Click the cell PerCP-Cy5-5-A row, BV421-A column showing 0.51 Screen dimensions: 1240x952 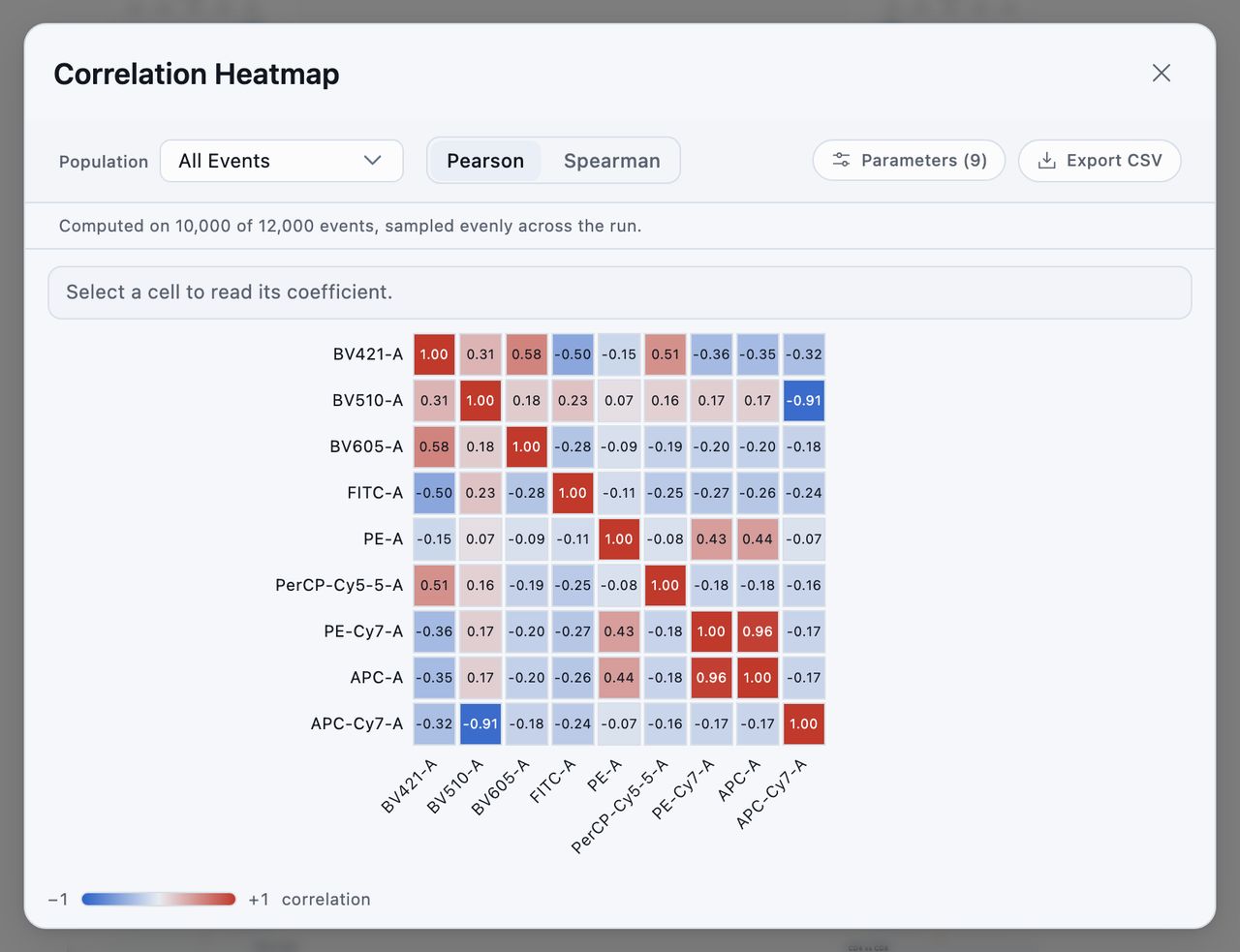point(434,585)
